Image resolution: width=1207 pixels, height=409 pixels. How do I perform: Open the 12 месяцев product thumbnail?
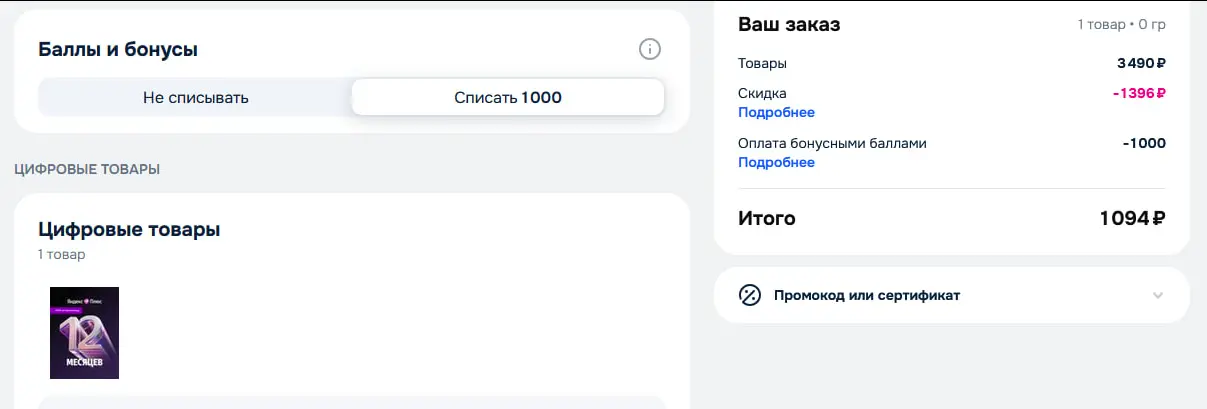(85, 333)
